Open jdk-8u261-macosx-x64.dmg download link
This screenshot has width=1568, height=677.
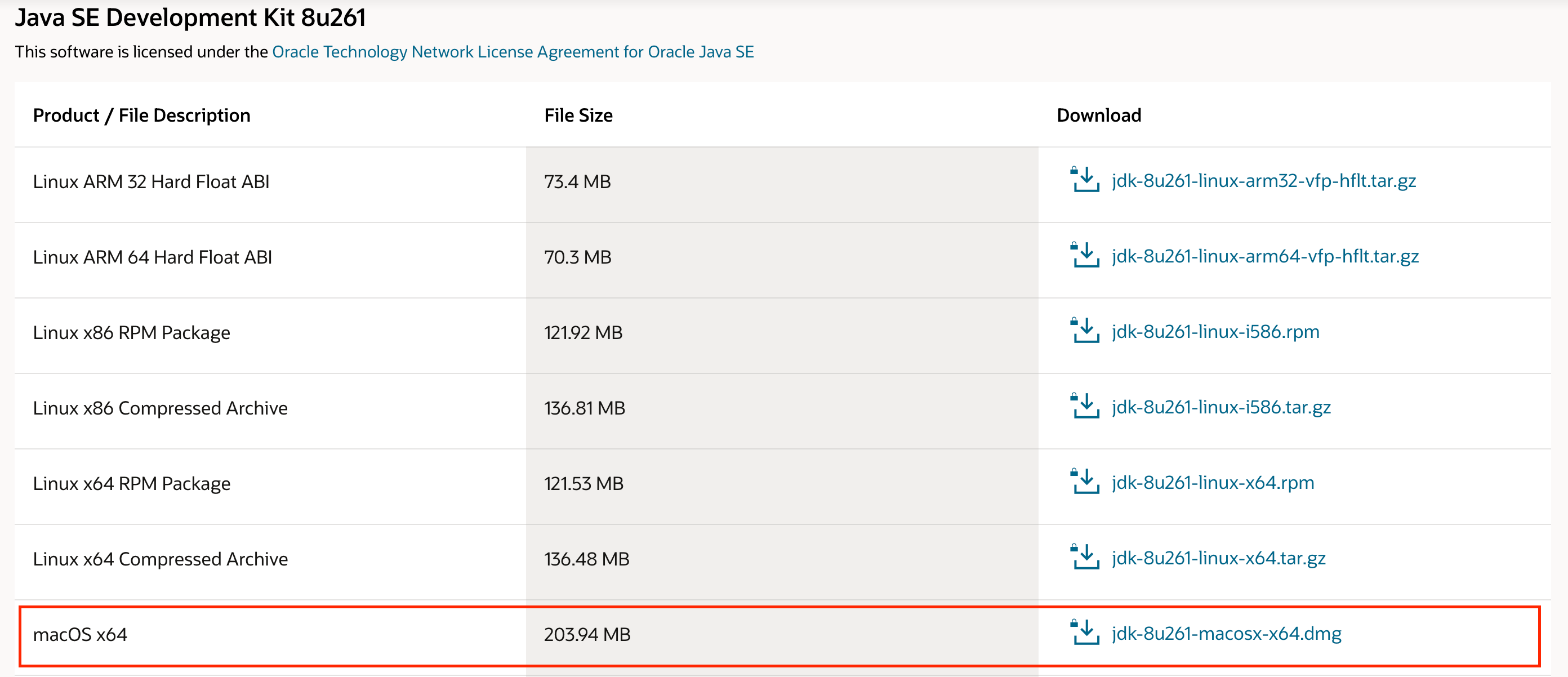pyautogui.click(x=1226, y=634)
